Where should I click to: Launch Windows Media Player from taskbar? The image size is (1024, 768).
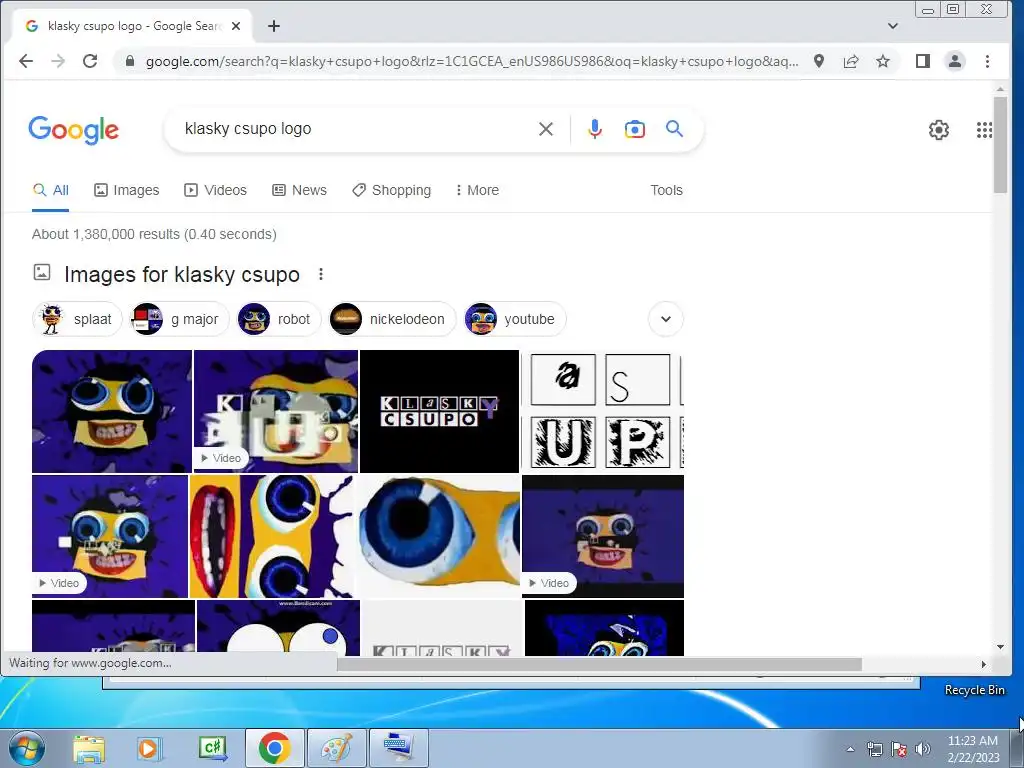(x=150, y=748)
